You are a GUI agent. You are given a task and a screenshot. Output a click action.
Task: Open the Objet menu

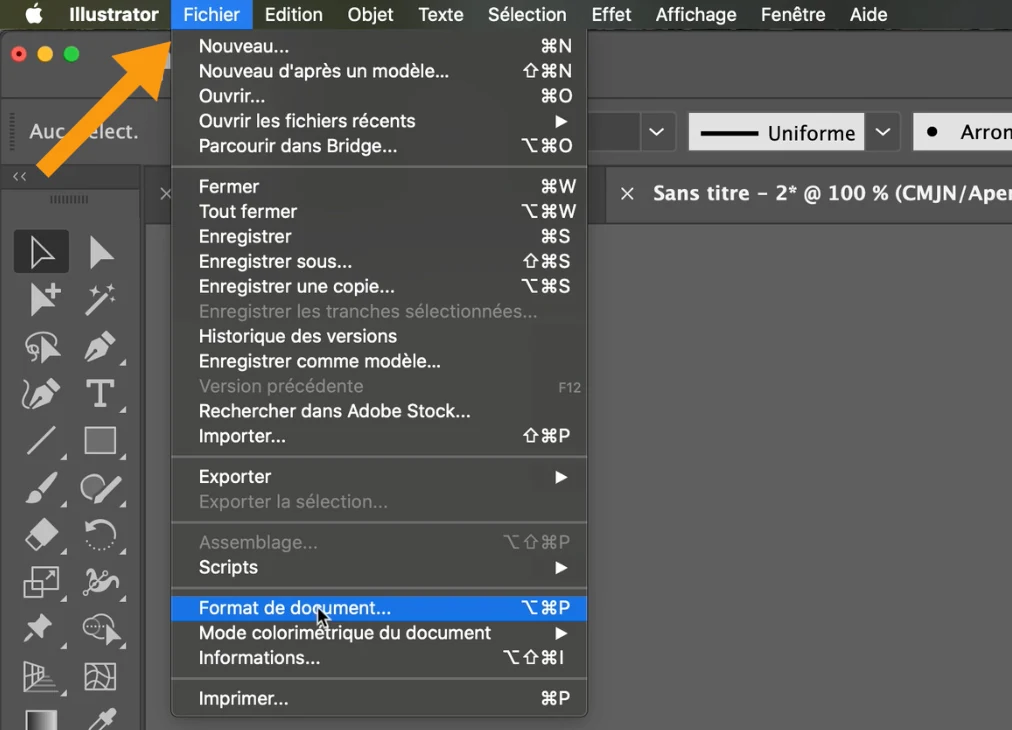(x=370, y=14)
